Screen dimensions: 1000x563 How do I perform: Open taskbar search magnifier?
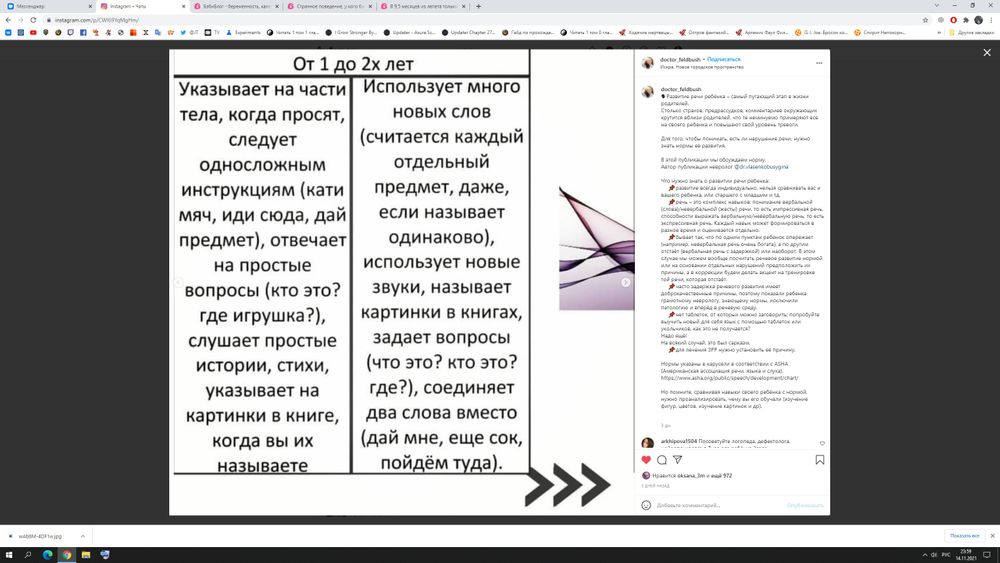(x=28, y=555)
